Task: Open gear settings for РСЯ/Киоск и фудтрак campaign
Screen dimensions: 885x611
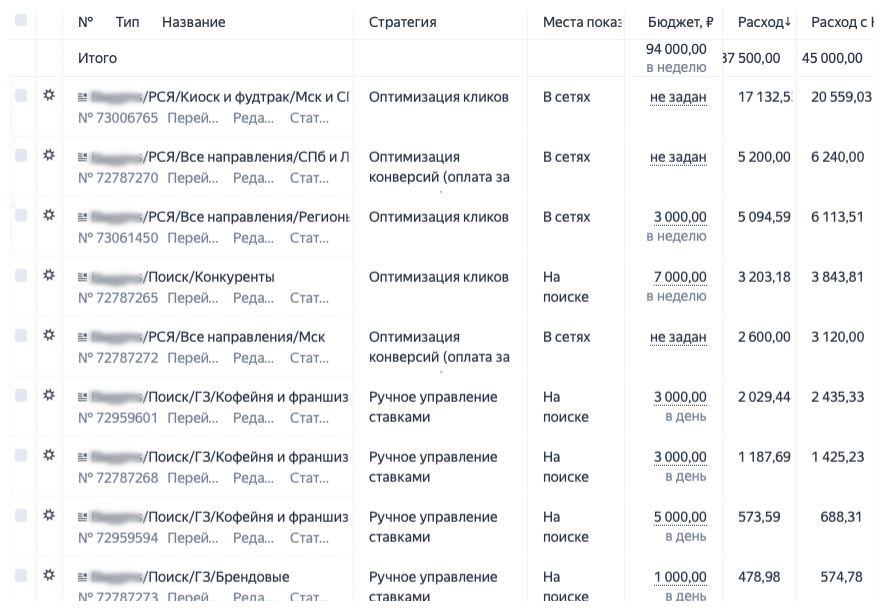Action: [x=49, y=95]
